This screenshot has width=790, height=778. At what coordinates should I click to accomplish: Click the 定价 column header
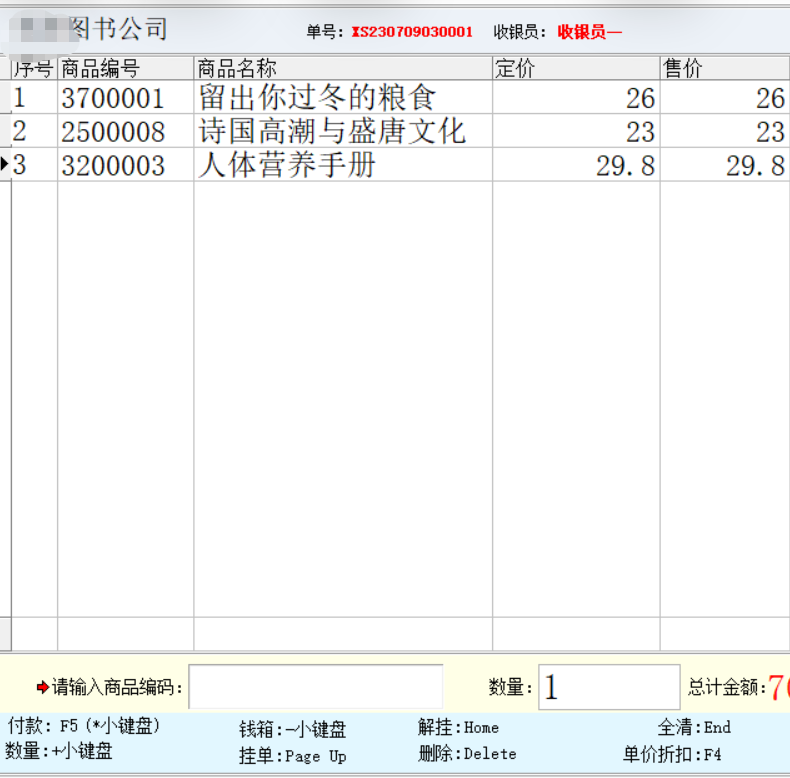tap(576, 68)
